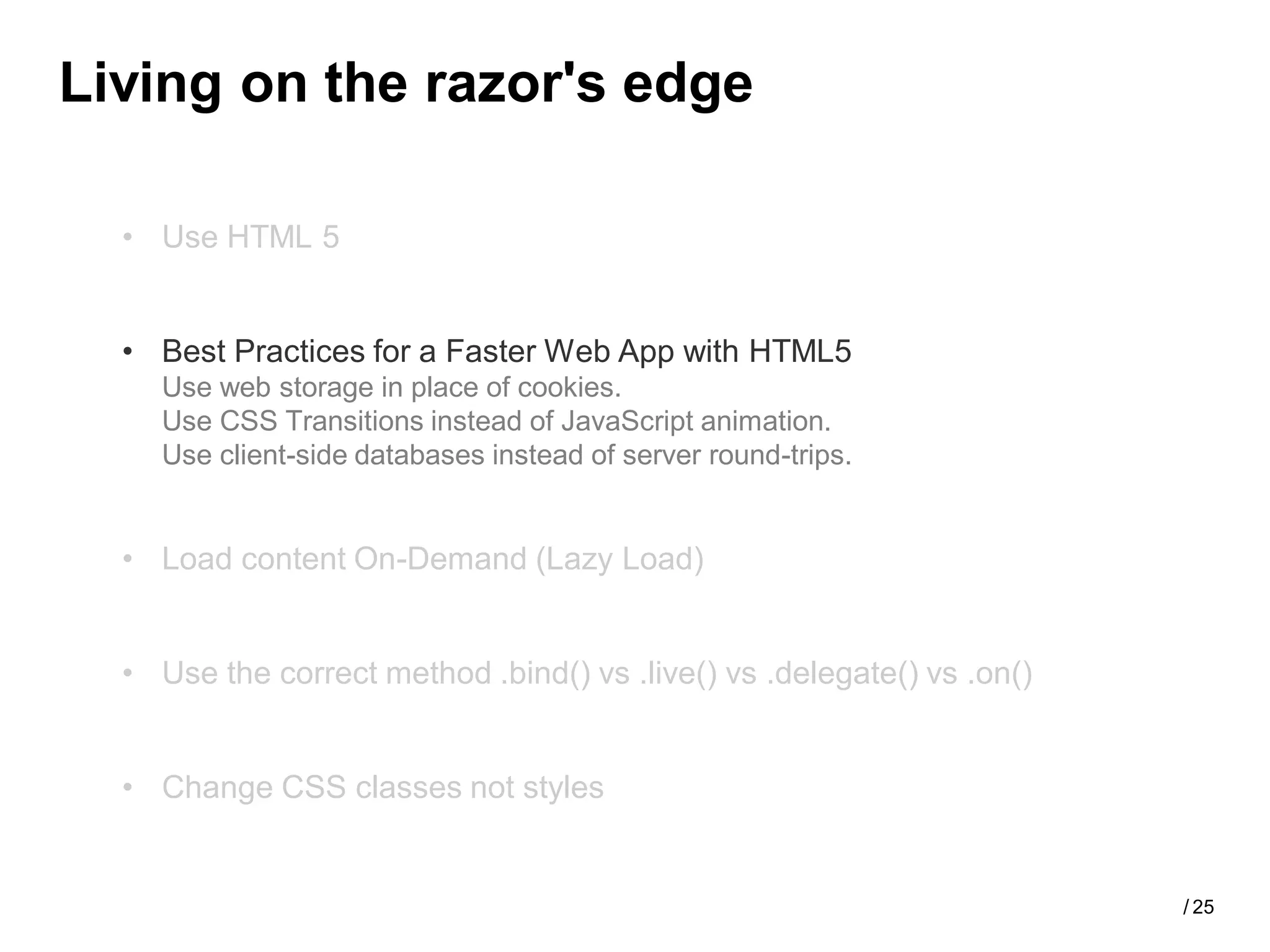Click the ".bind()" method name
This screenshot has height=952, width=1270.
[x=545, y=673]
